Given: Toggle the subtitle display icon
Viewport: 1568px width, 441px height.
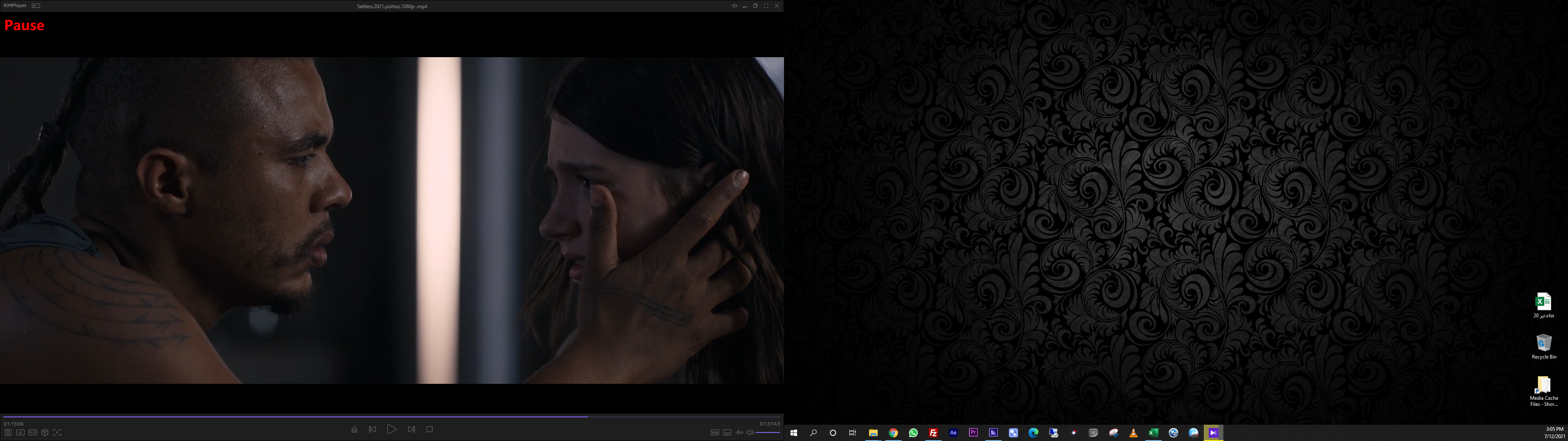Looking at the screenshot, I should click(x=727, y=432).
